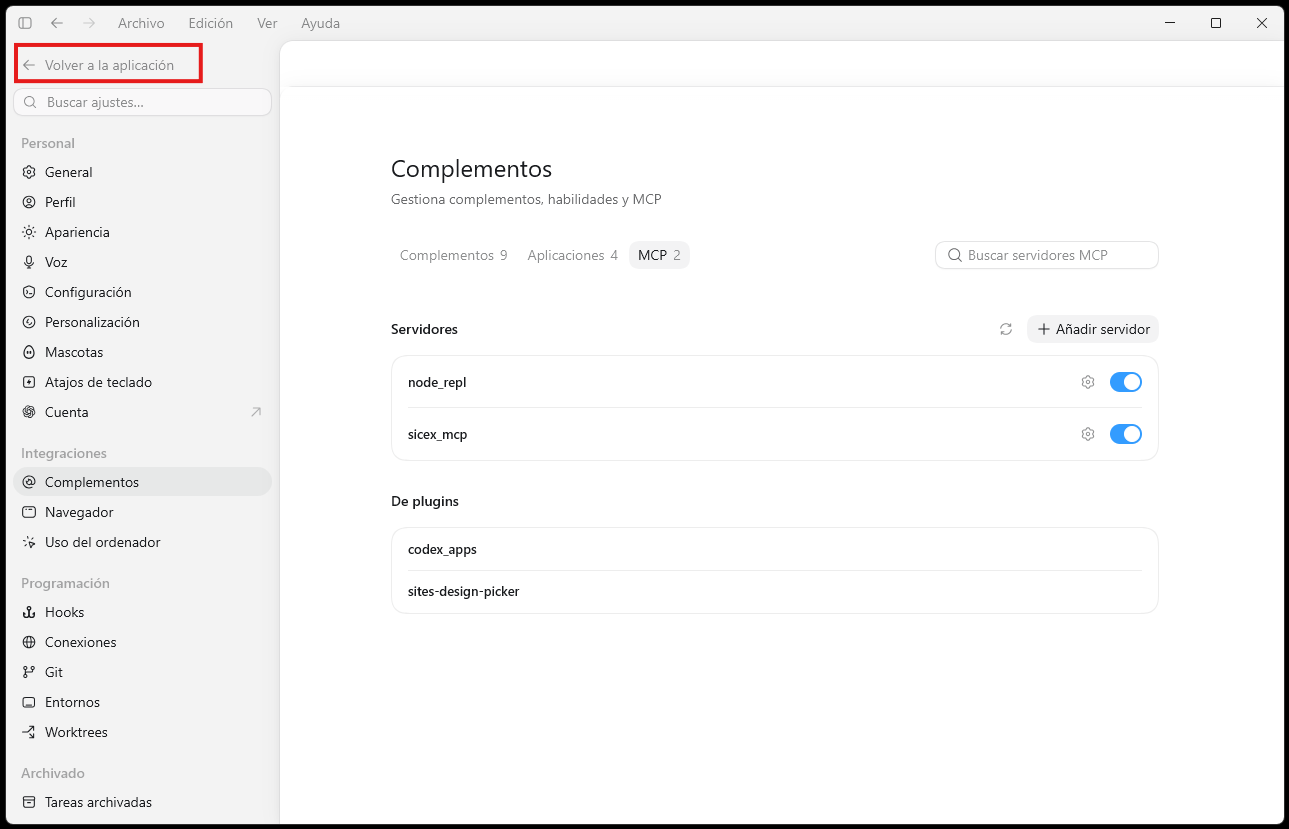Click the Personalización icon in sidebar
Viewport: 1289px width, 829px height.
point(29,322)
